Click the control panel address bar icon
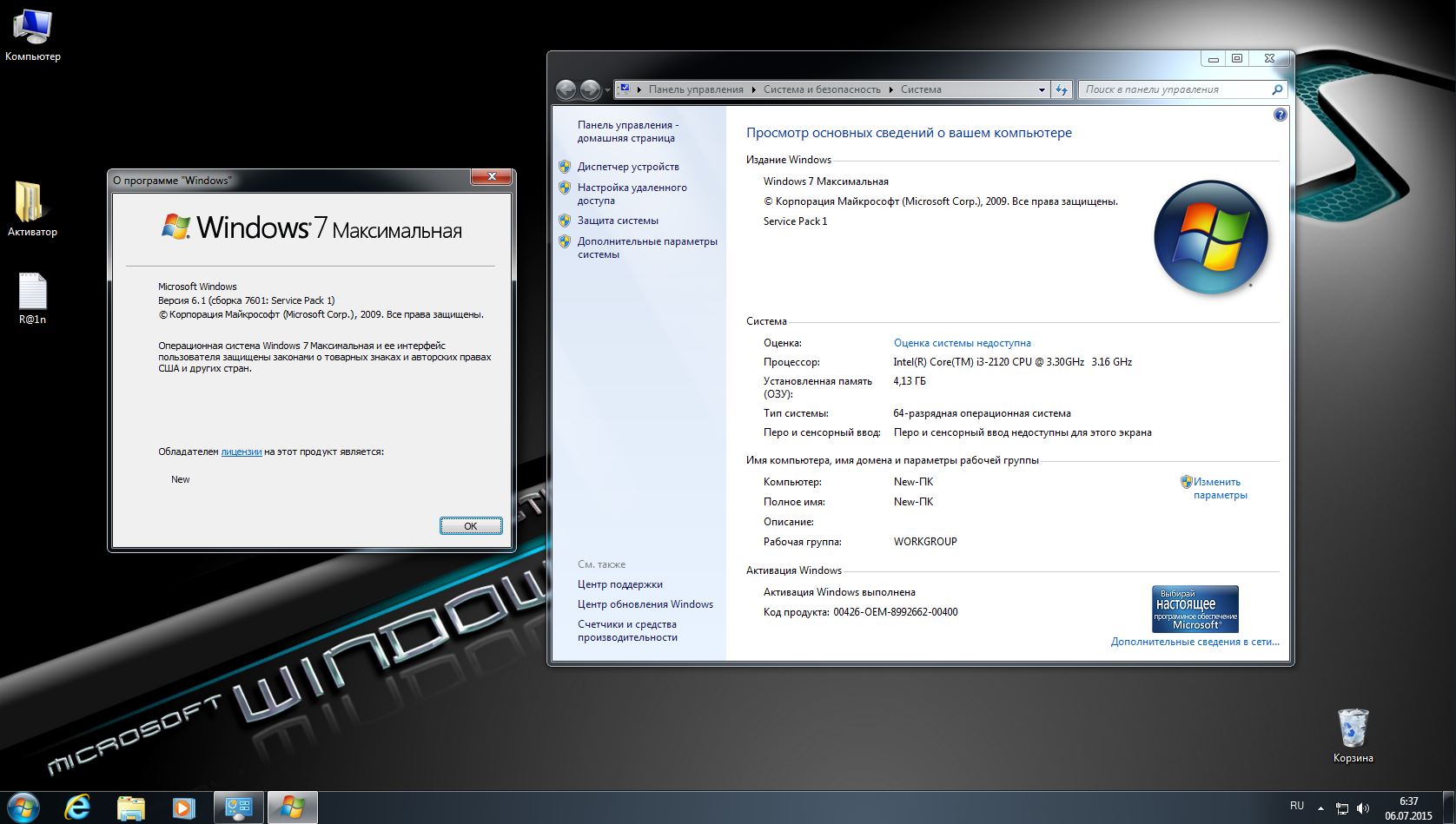Viewport: 1456px width, 824px height. 624,89
